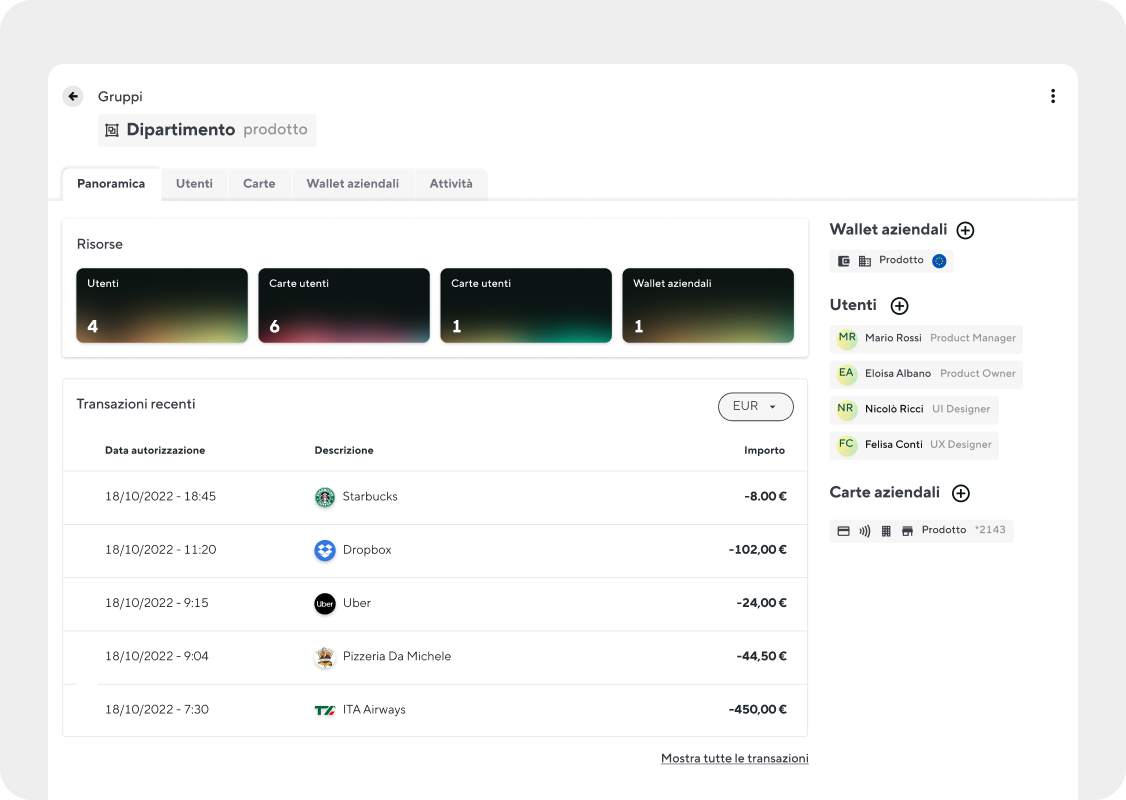This screenshot has height=800, width=1126.
Task: Click the store icon in Prodotto *2143 chip
Action: pos(907,531)
